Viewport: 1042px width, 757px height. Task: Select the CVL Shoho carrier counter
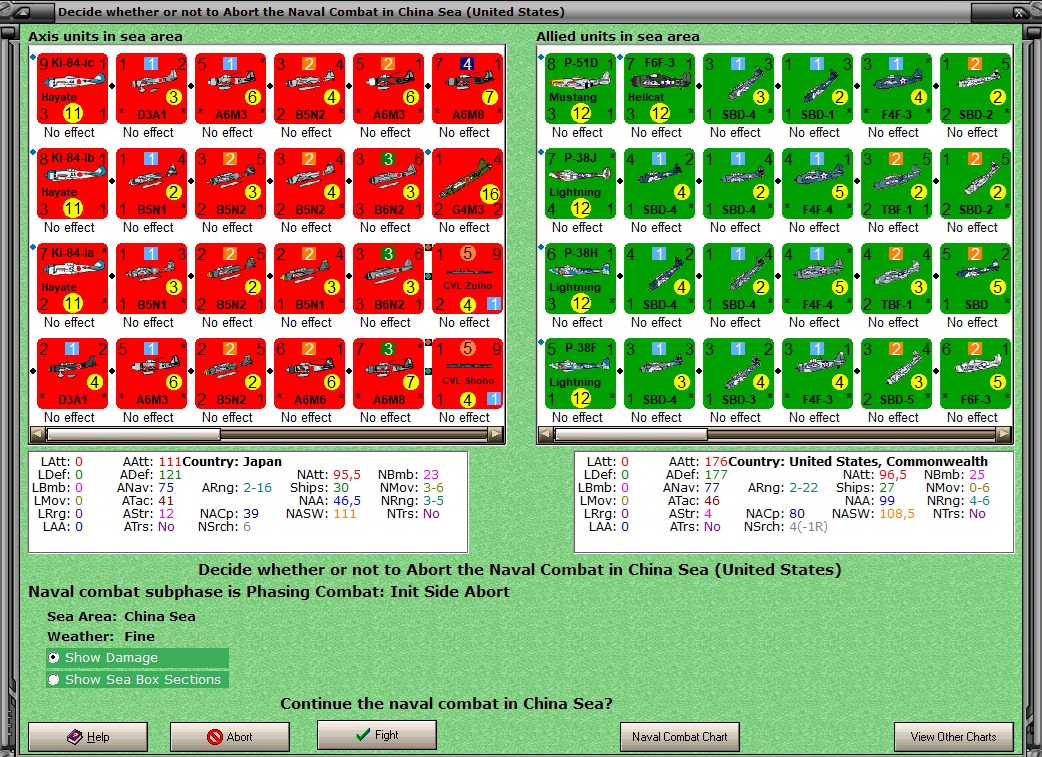click(x=467, y=374)
